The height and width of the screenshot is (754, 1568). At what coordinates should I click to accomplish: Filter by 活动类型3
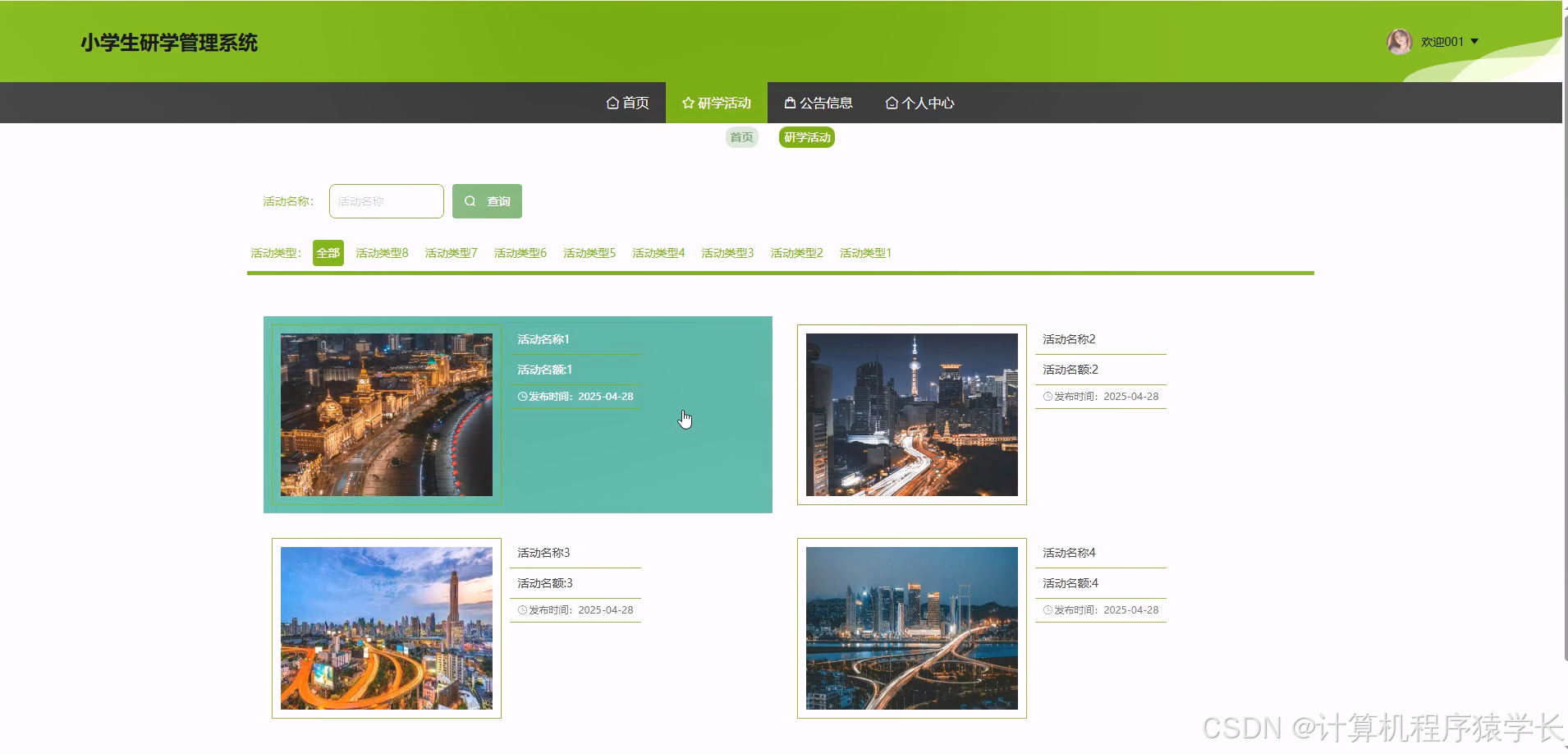point(727,253)
